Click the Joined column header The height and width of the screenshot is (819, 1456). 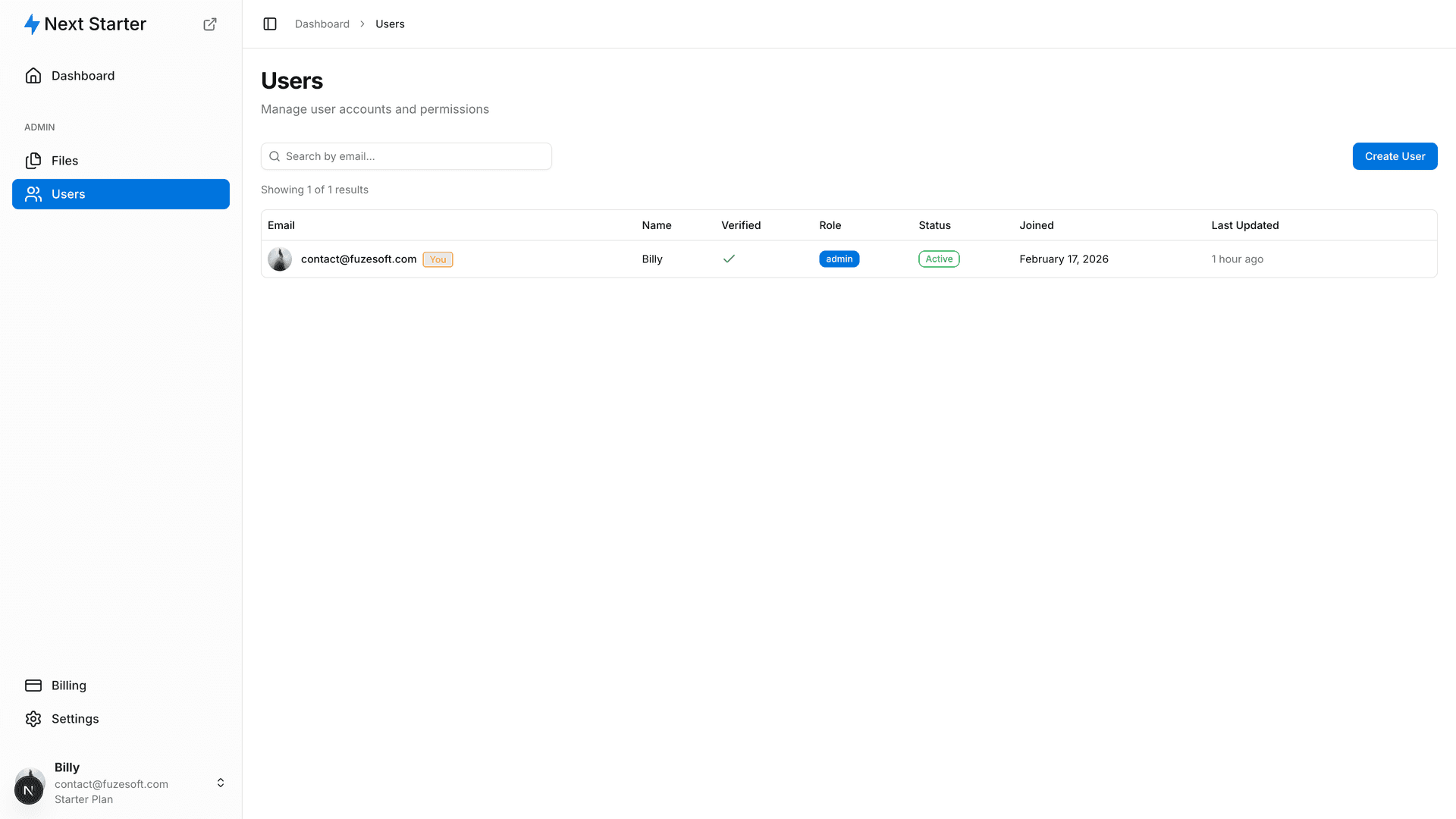1037,225
